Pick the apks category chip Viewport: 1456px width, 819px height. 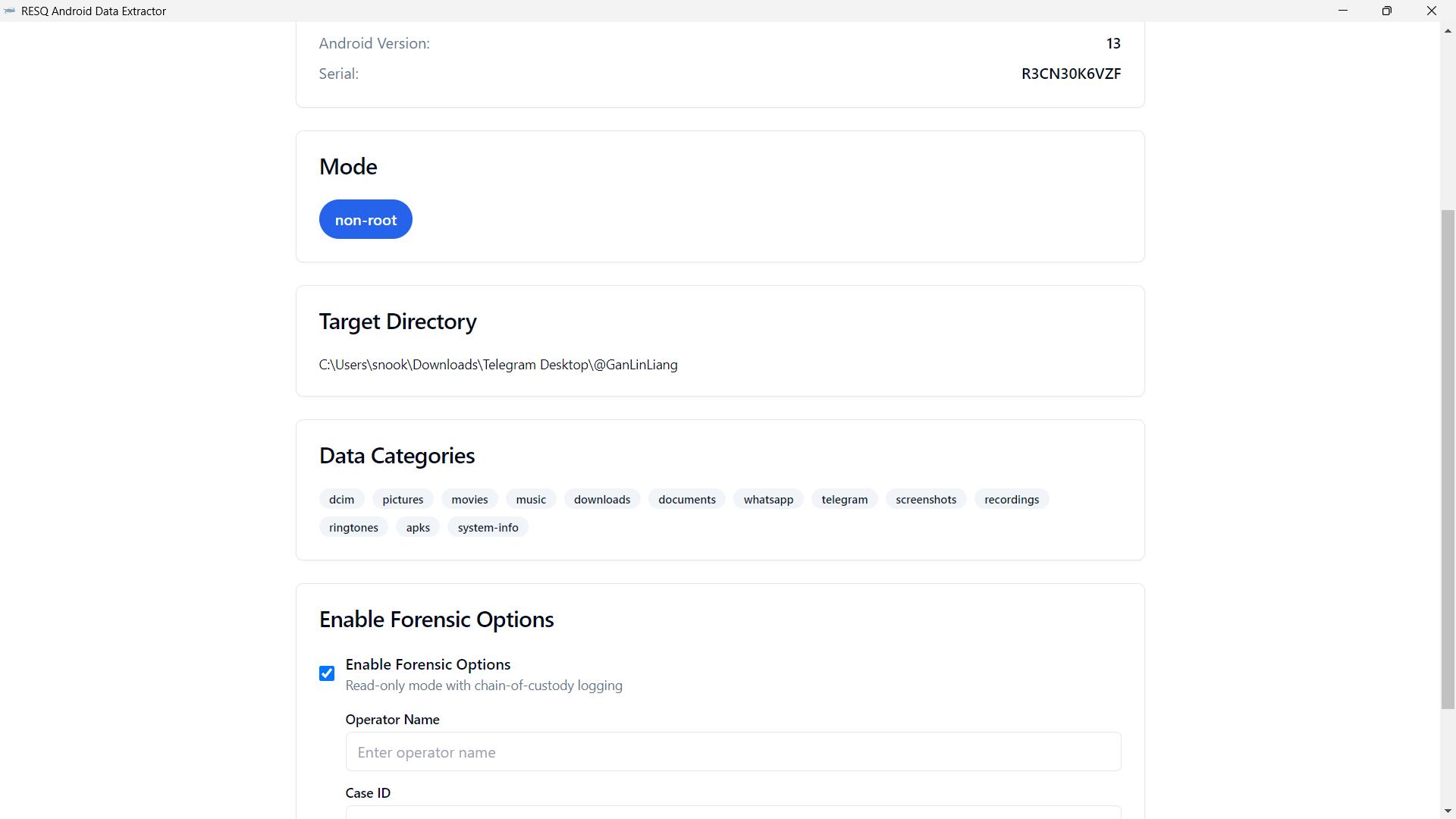[418, 528]
